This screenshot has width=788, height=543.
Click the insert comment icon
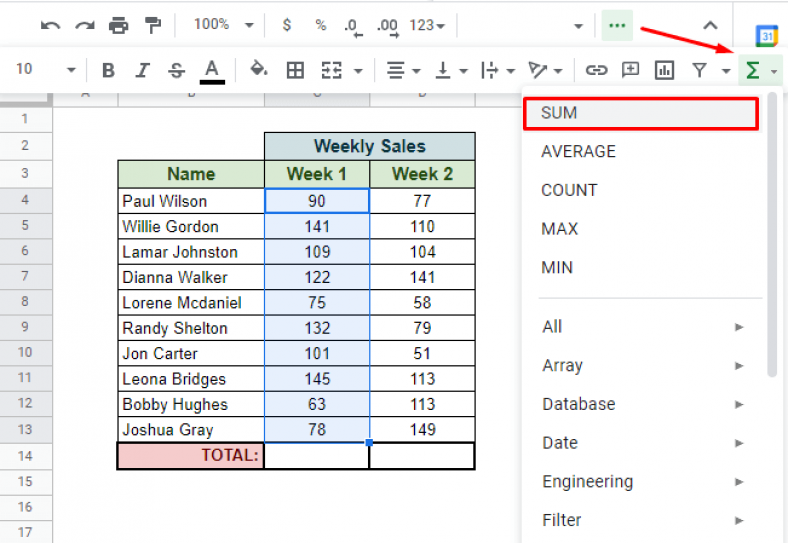630,70
